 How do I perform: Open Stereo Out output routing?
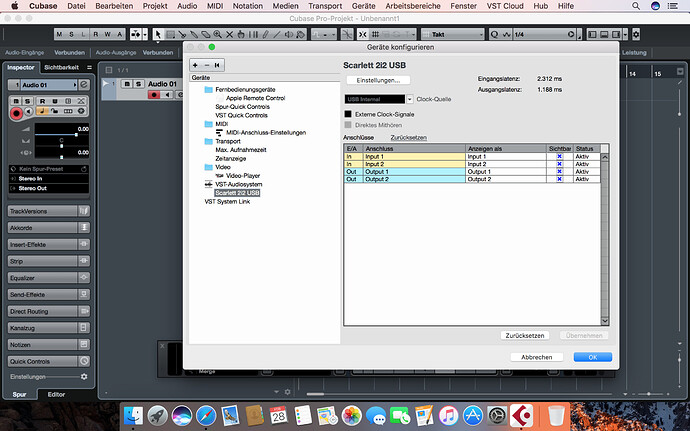(49, 188)
